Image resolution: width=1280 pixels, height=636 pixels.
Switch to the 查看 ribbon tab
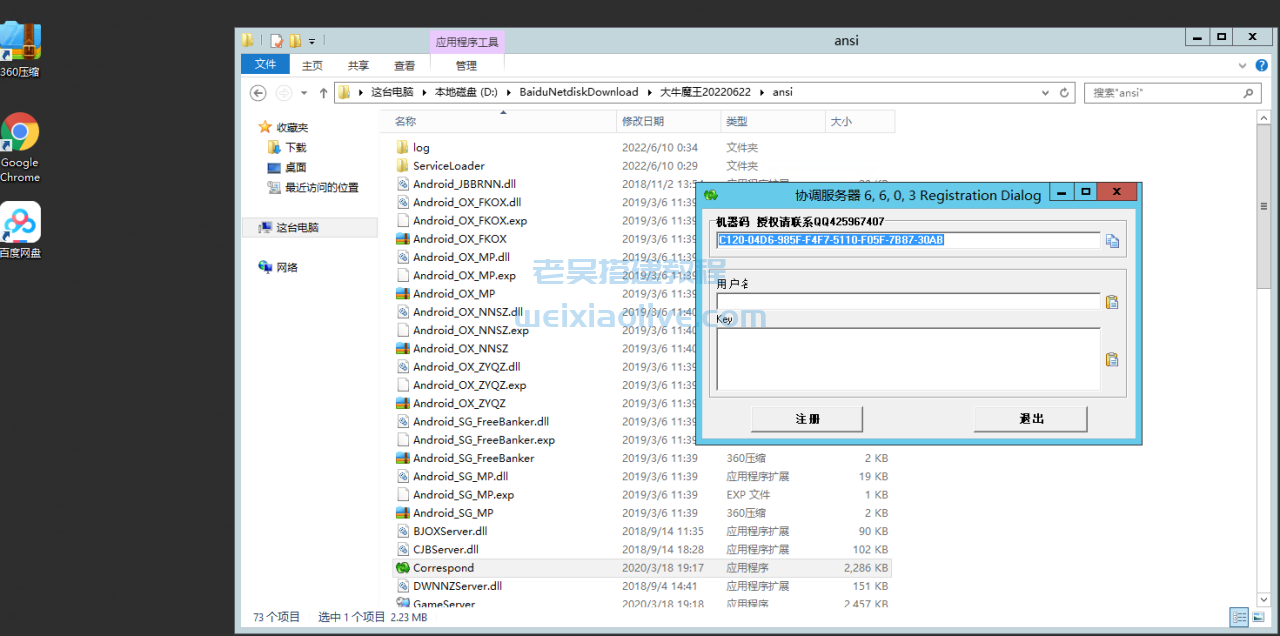tap(404, 64)
